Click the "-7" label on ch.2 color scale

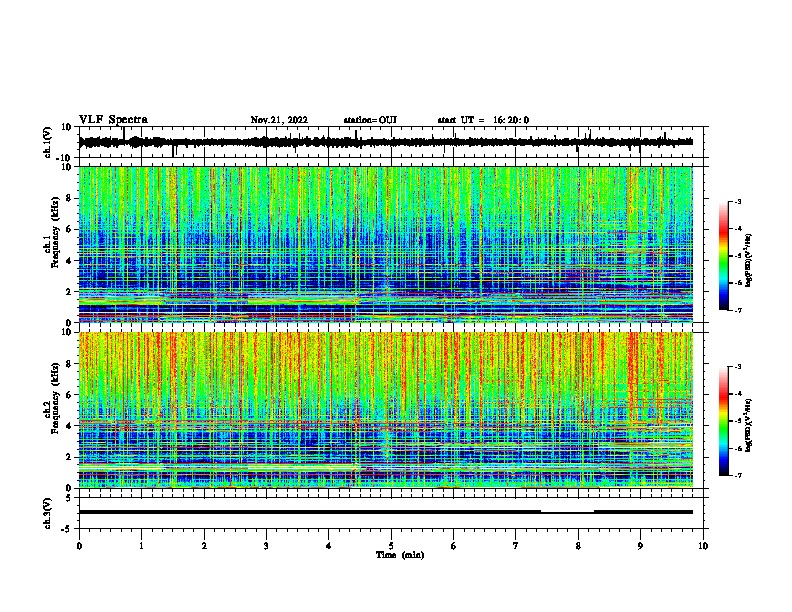tap(737, 475)
